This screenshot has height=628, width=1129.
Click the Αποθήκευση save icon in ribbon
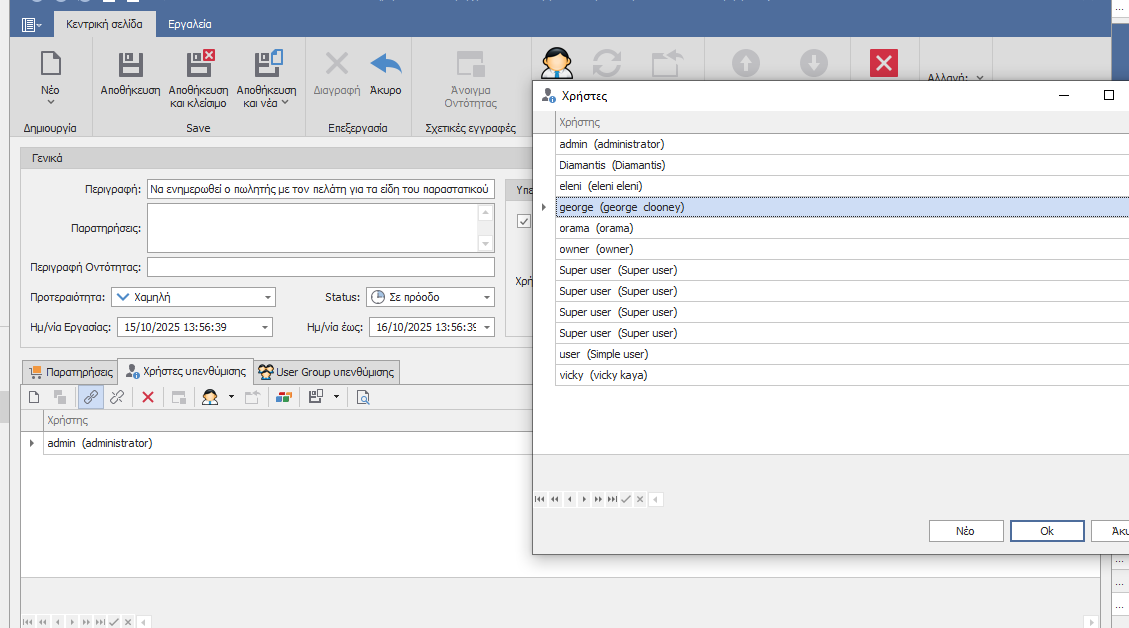(x=130, y=66)
